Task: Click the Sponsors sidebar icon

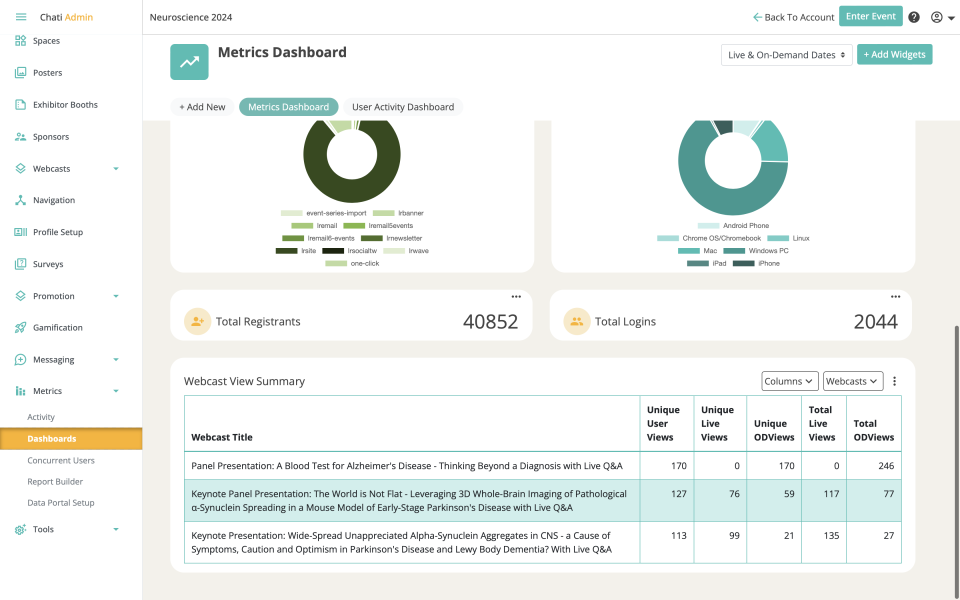Action: click(21, 137)
